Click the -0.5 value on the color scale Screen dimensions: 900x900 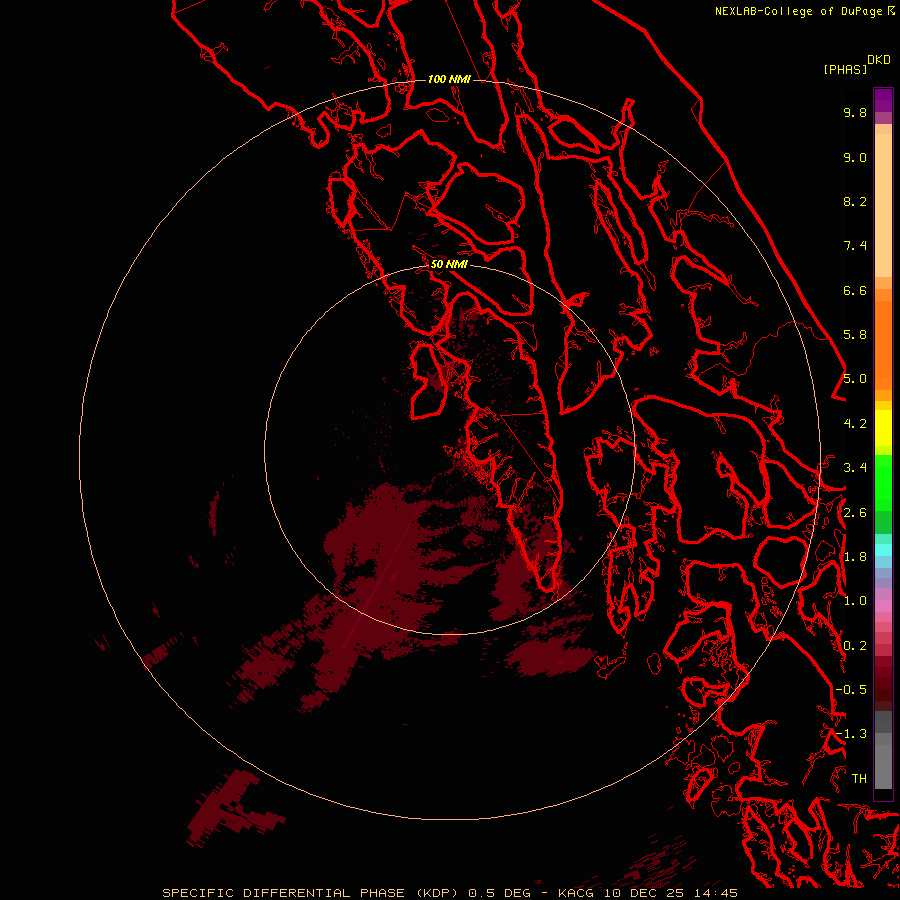point(851,690)
